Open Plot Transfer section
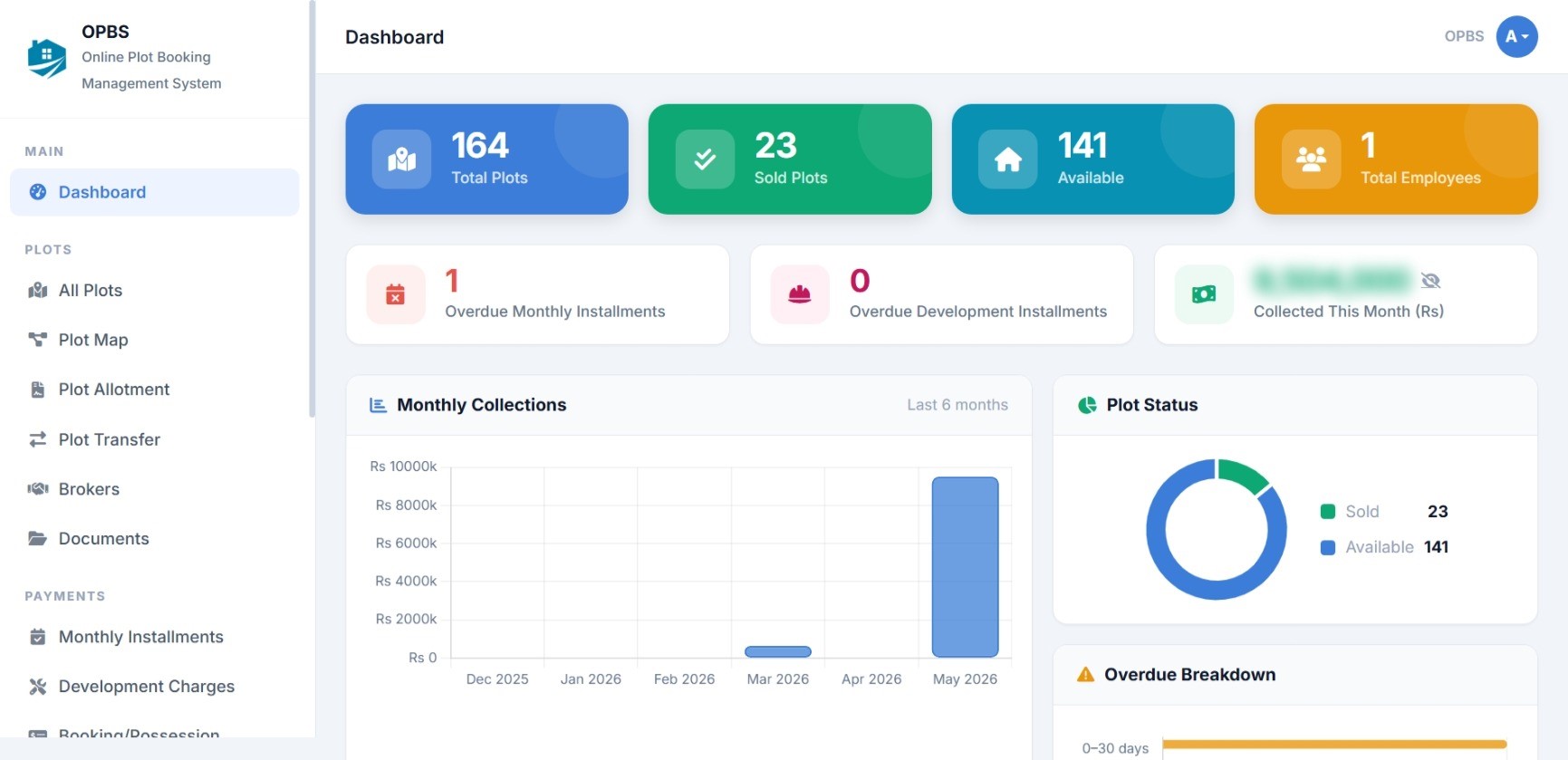 tap(154, 439)
